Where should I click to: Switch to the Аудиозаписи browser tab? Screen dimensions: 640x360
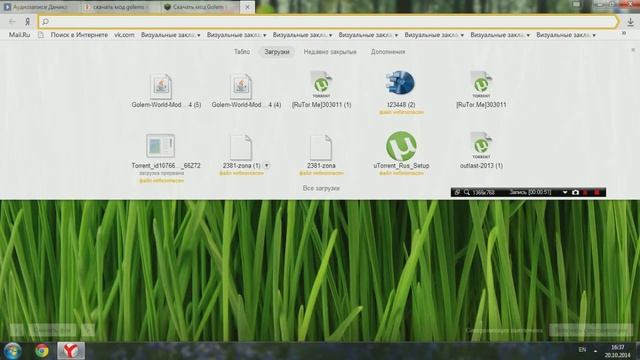click(40, 7)
